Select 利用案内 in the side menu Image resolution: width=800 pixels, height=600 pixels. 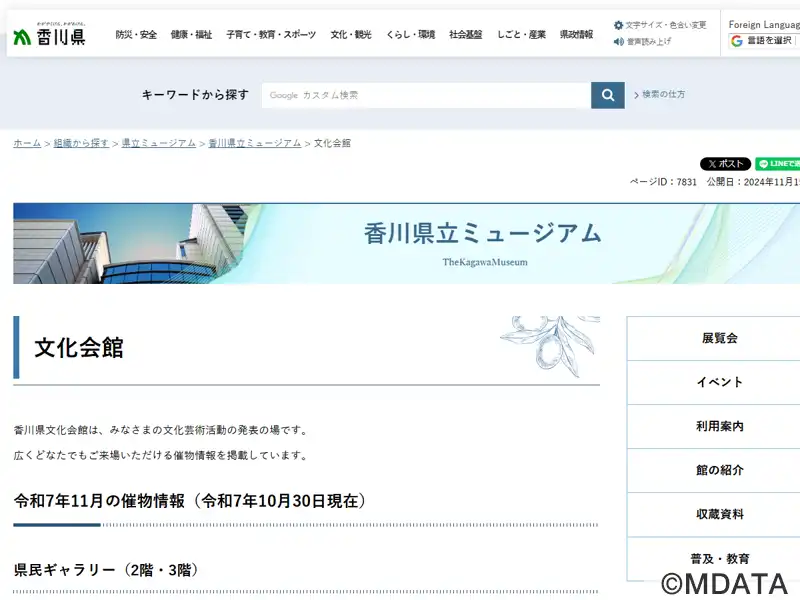(x=719, y=426)
